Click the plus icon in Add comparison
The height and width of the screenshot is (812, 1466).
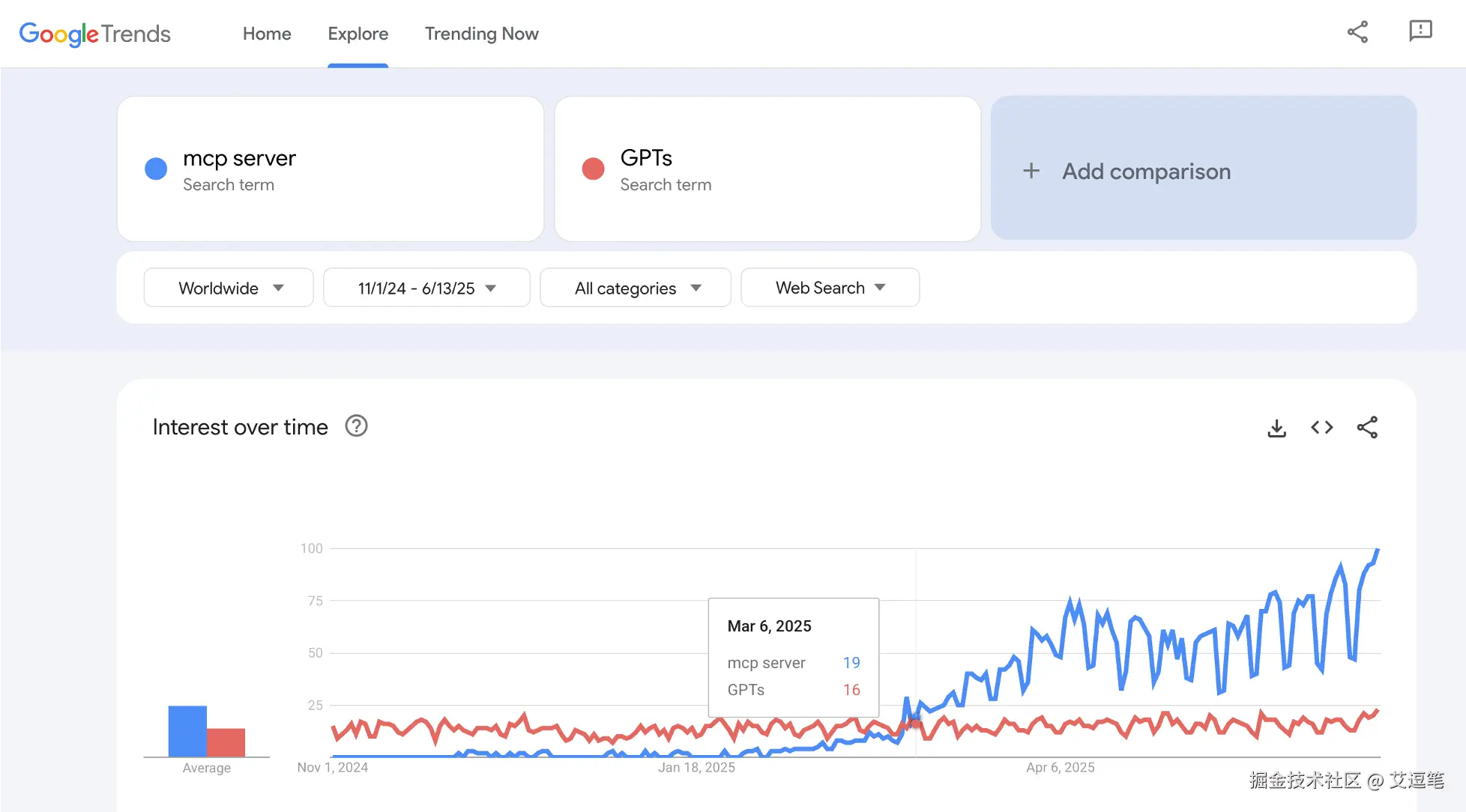pos(1031,171)
